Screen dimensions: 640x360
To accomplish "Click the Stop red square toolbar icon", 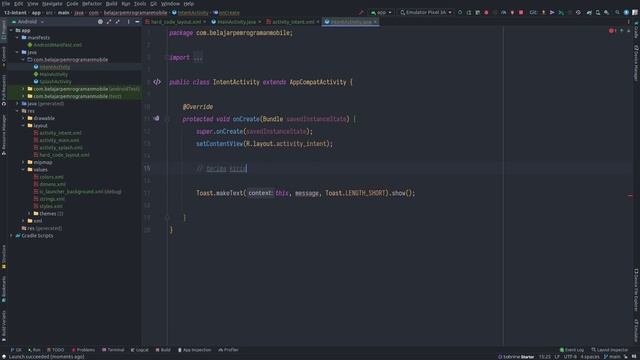I will point(521,13).
